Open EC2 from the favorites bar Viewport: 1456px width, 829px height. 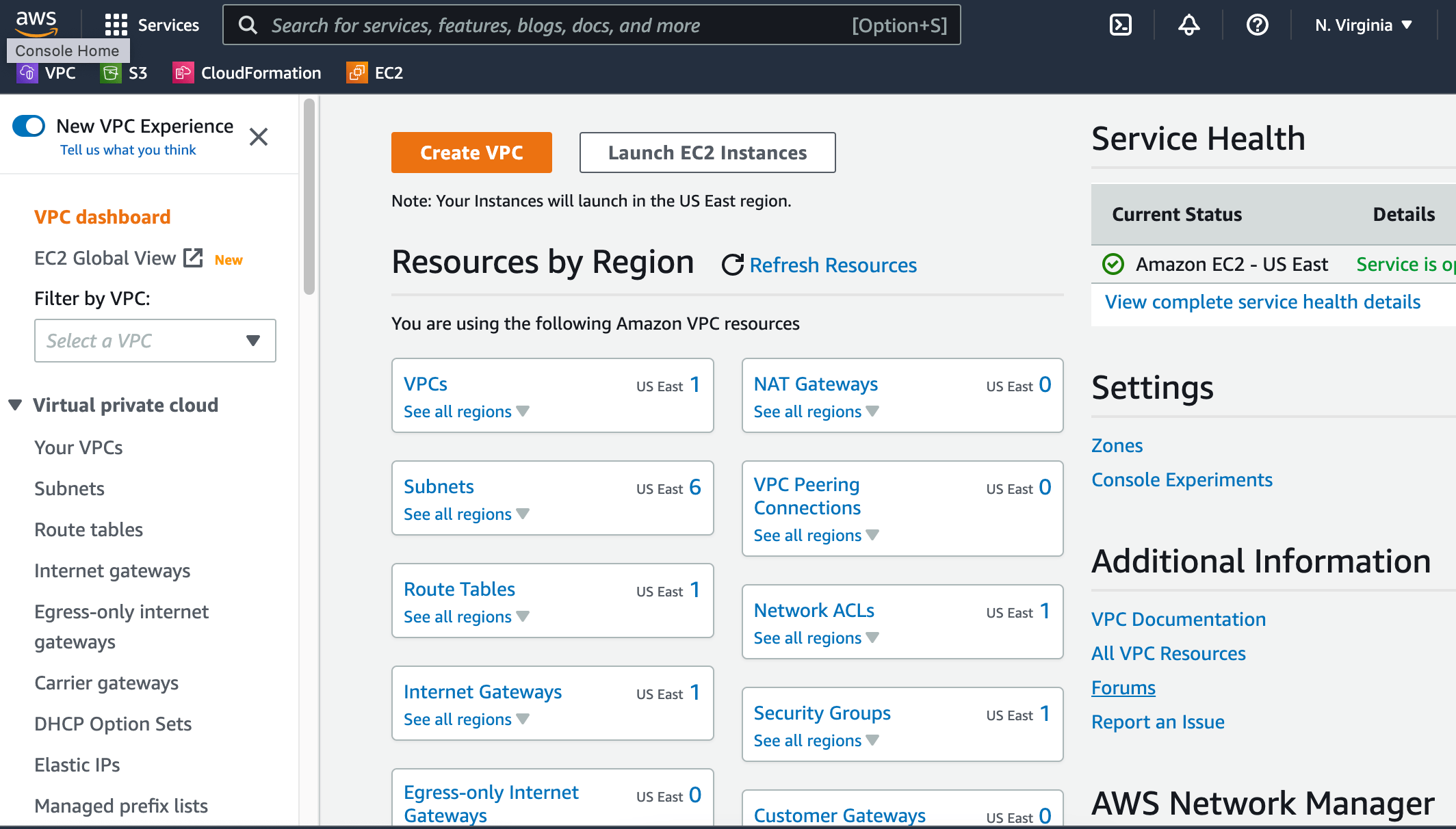(374, 73)
